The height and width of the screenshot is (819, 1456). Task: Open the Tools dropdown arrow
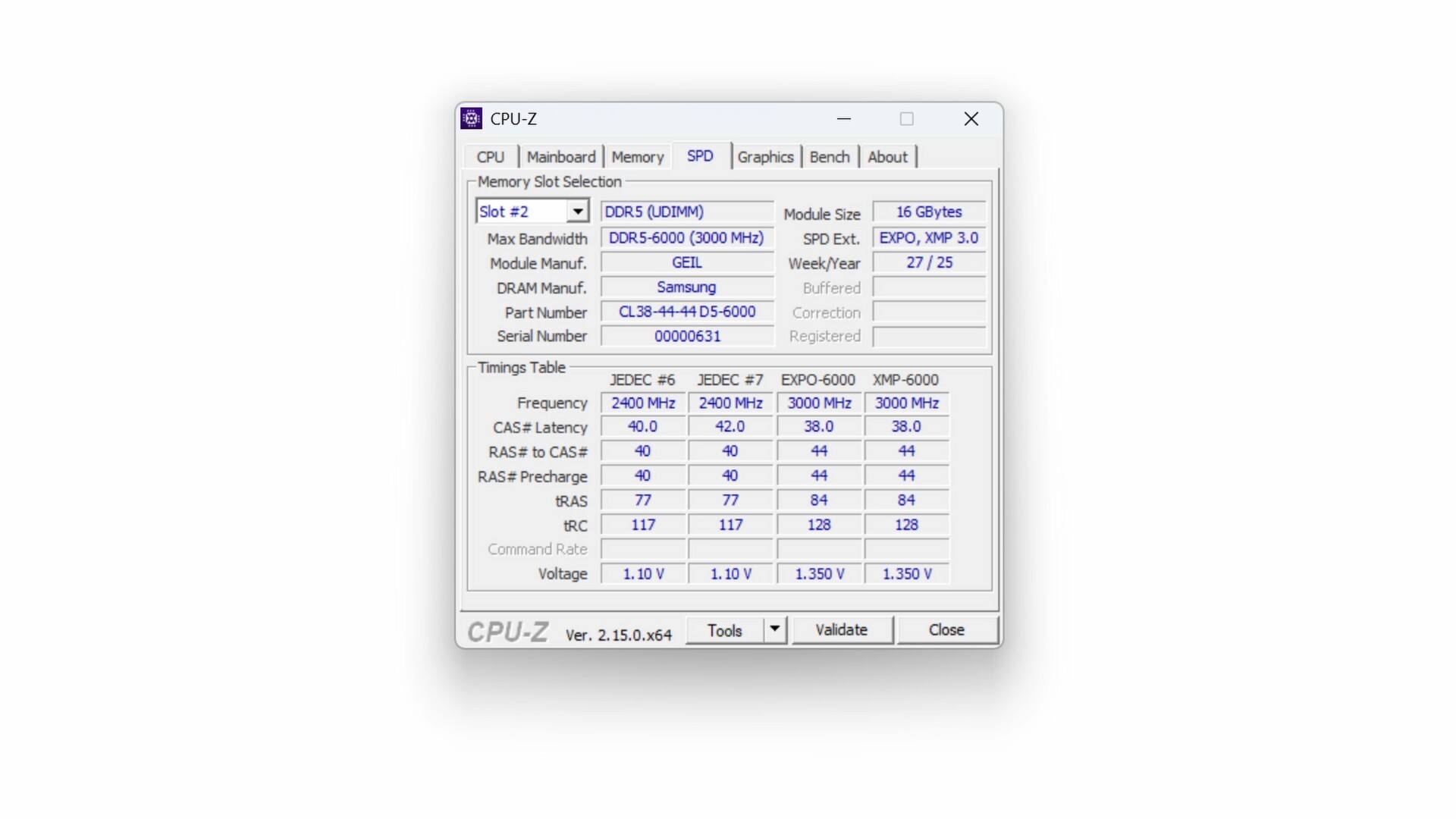(x=774, y=630)
